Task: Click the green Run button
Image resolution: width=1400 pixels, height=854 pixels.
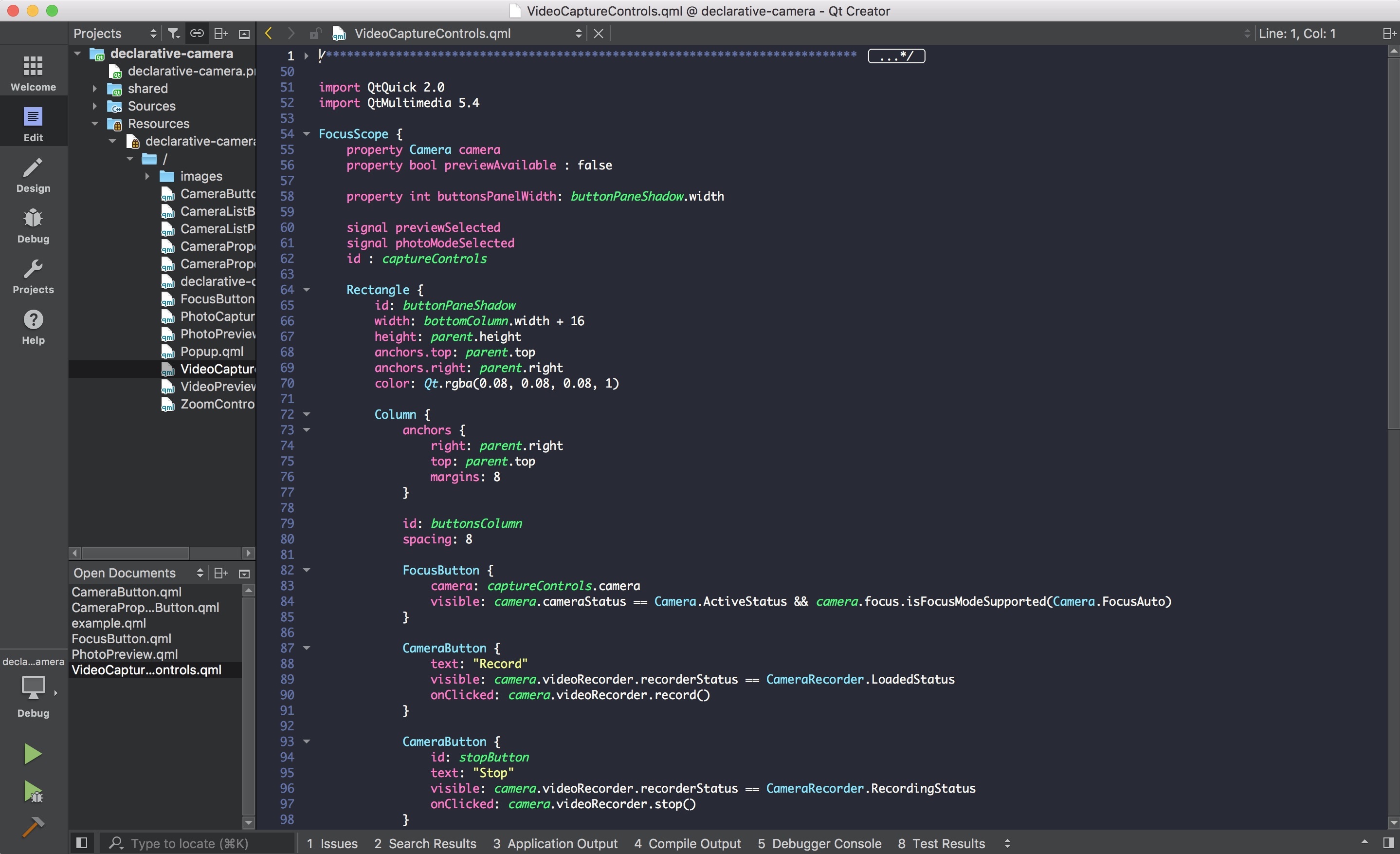Action: [33, 754]
